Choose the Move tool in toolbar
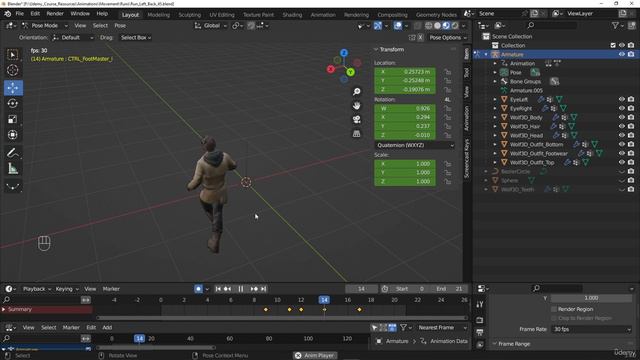The image size is (640, 360). click(x=13, y=88)
